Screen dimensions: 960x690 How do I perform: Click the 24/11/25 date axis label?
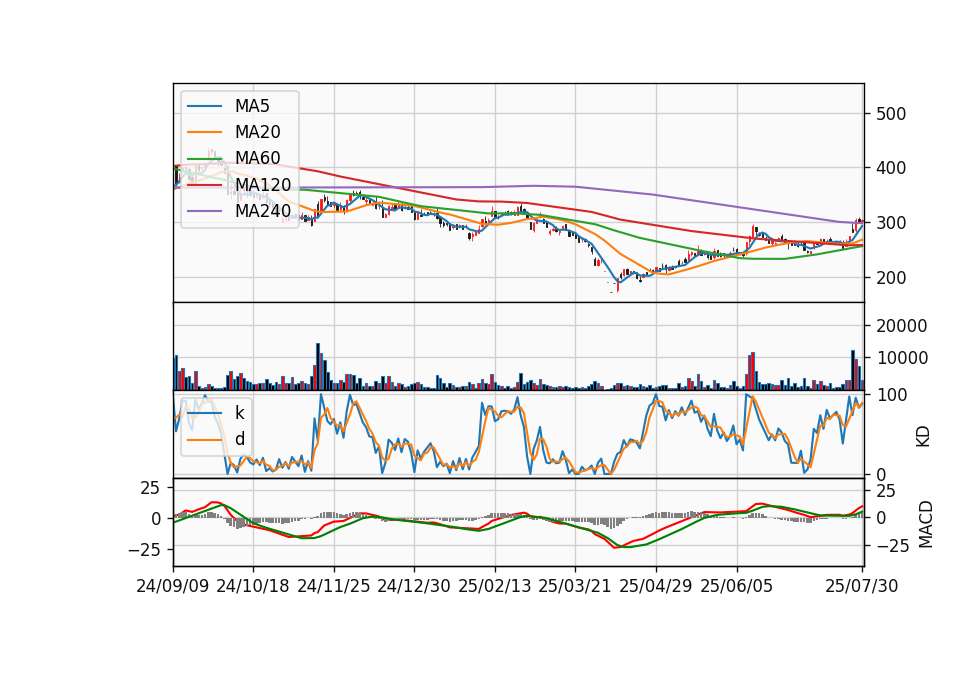click(x=334, y=586)
